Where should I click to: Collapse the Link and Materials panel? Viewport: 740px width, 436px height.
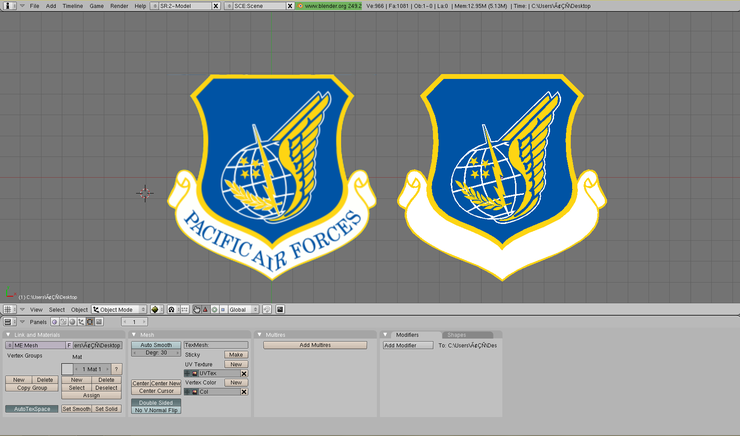(8, 335)
